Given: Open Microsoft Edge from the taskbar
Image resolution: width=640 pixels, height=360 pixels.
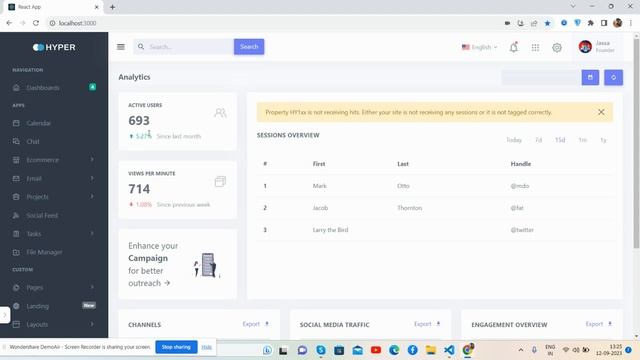Looking at the screenshot, I should [394, 350].
